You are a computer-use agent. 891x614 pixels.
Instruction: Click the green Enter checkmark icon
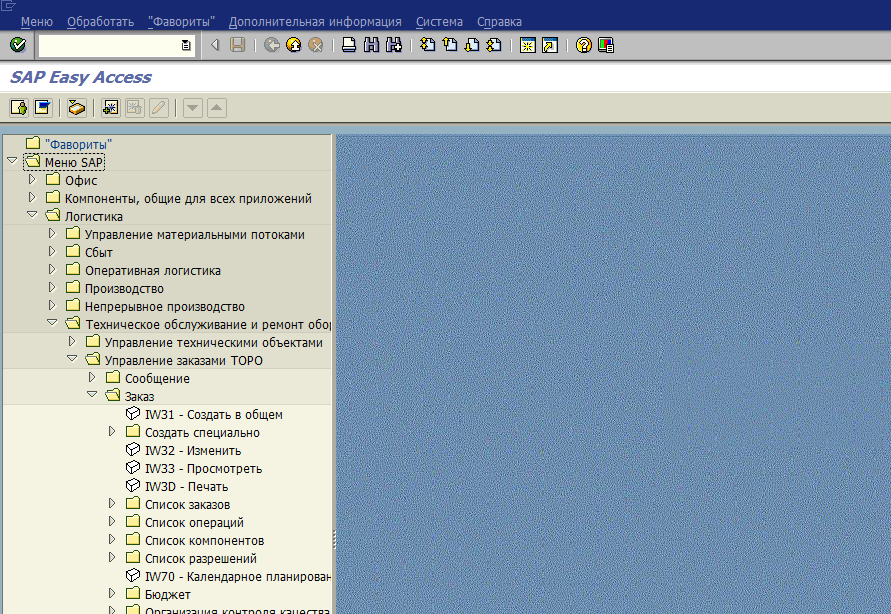18,45
